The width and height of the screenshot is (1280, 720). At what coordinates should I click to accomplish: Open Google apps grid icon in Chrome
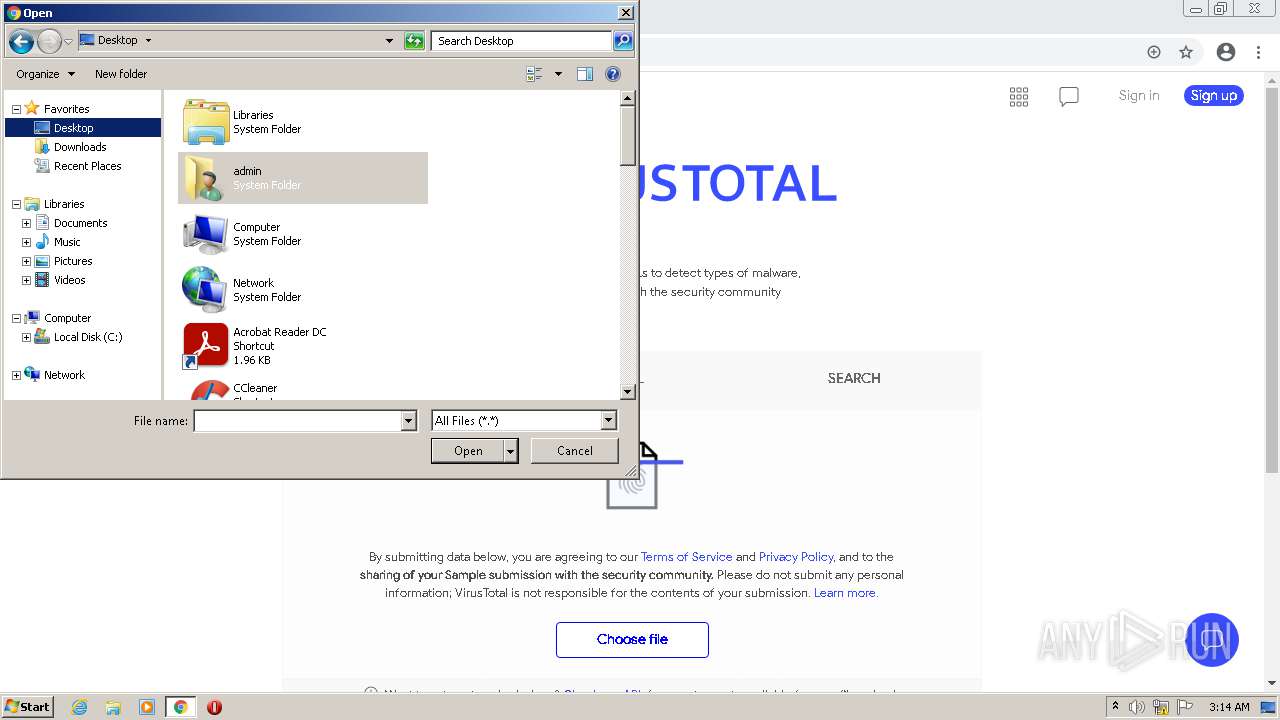pyautogui.click(x=1019, y=96)
